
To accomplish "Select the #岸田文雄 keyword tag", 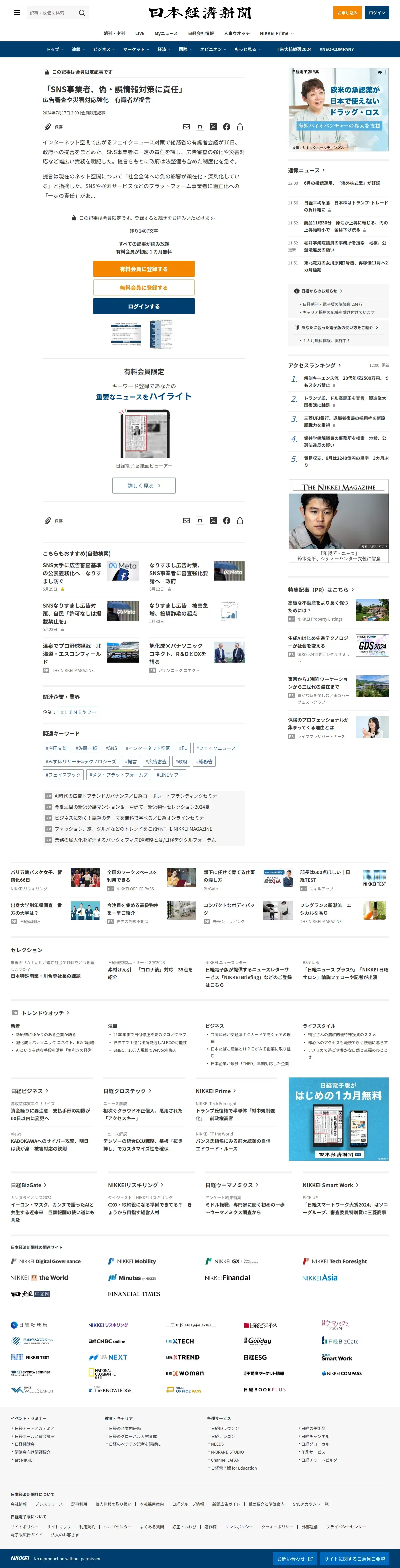I will [56, 748].
